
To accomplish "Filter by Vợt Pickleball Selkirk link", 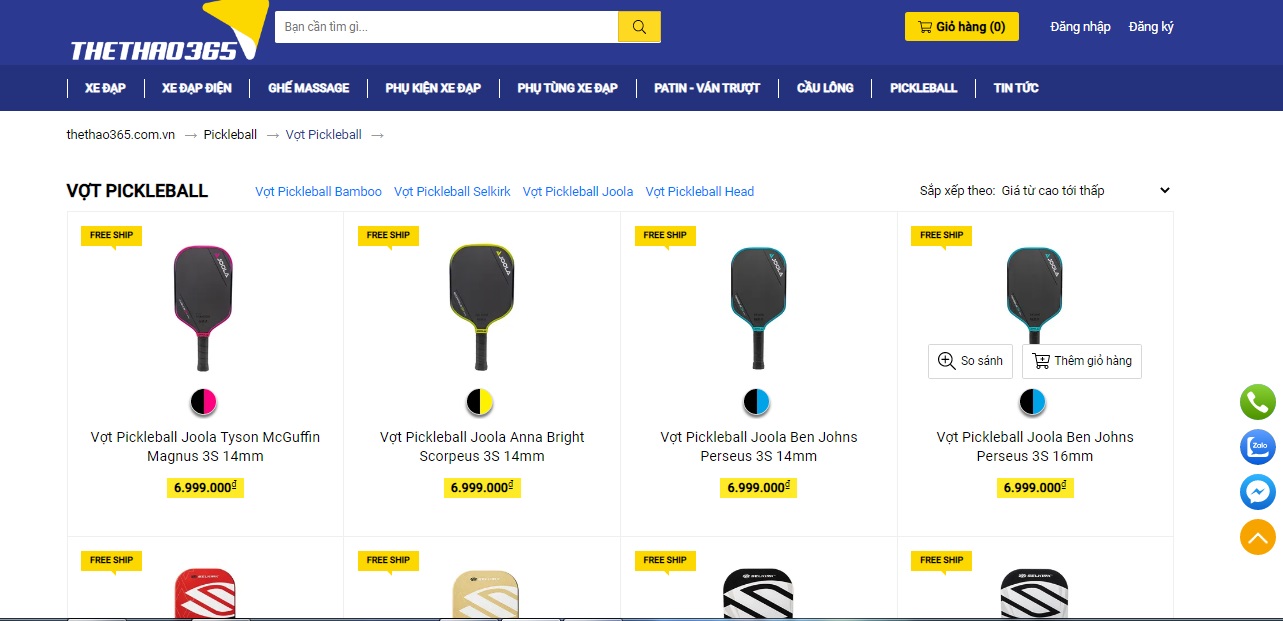I will click(452, 191).
